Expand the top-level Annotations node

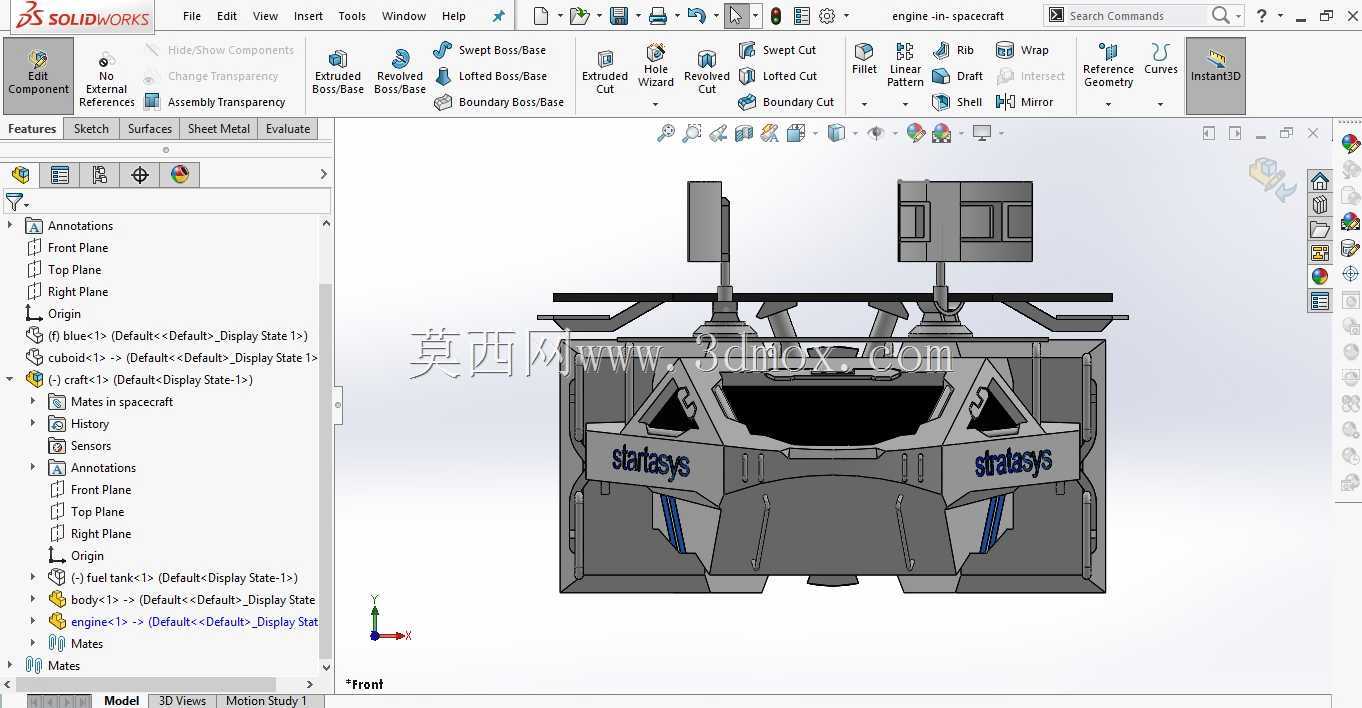(10, 226)
